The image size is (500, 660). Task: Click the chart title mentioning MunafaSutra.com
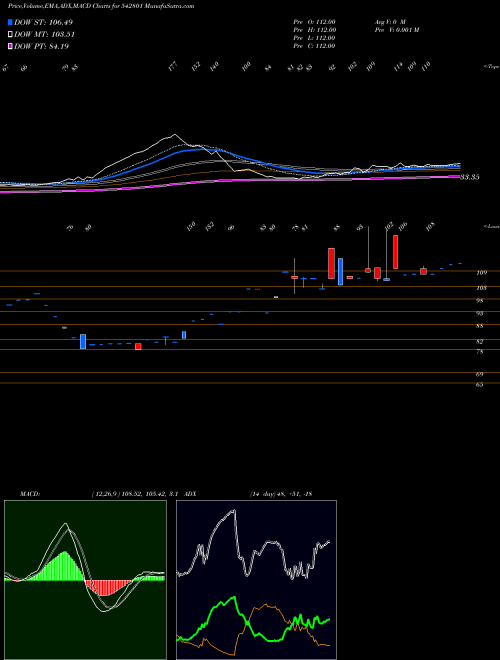click(x=101, y=6)
